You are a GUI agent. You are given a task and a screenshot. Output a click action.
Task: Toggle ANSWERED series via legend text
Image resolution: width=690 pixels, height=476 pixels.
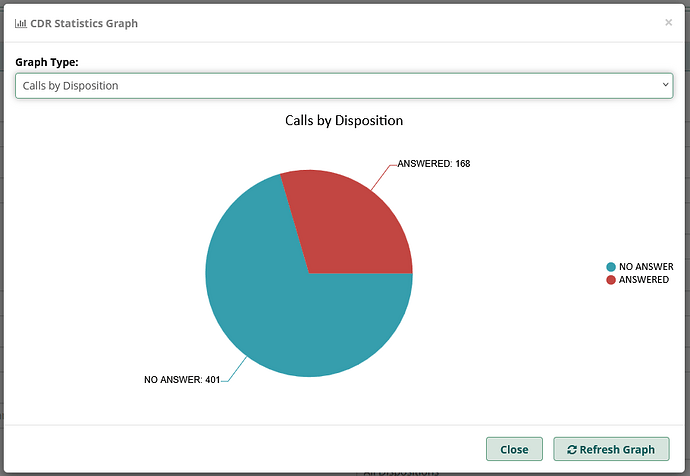click(x=644, y=280)
